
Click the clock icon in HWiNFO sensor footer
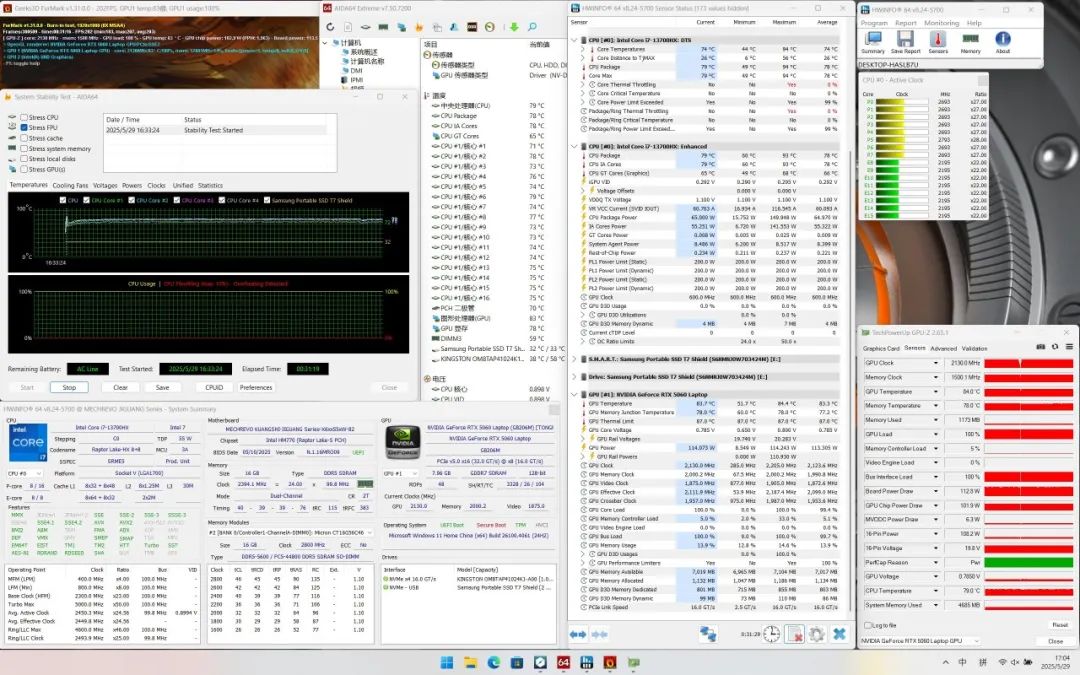point(771,634)
